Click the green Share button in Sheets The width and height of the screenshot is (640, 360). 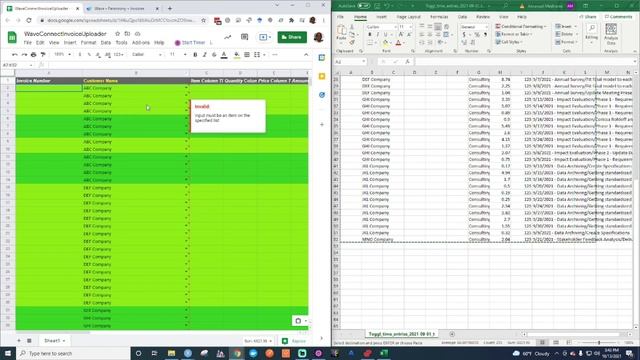click(292, 37)
